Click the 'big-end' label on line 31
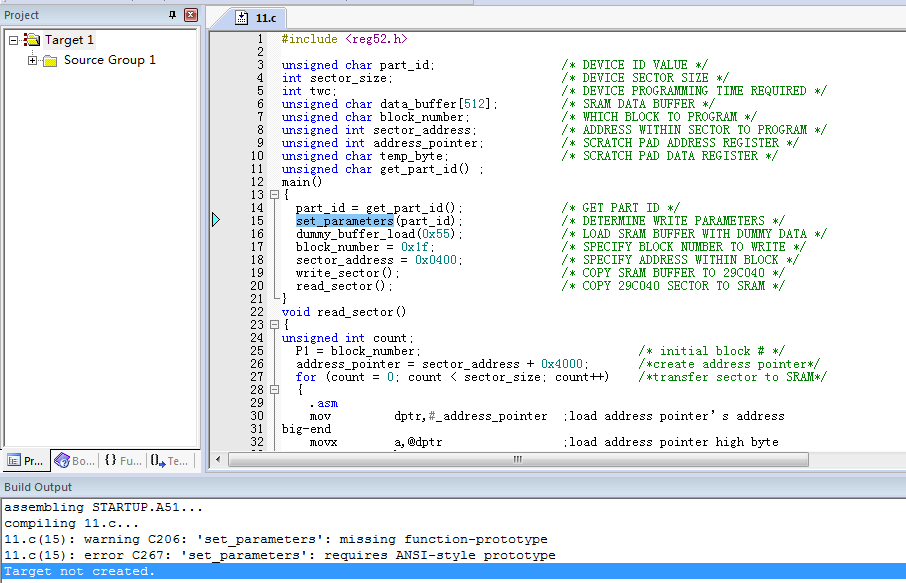This screenshot has height=583, width=906. [306, 429]
